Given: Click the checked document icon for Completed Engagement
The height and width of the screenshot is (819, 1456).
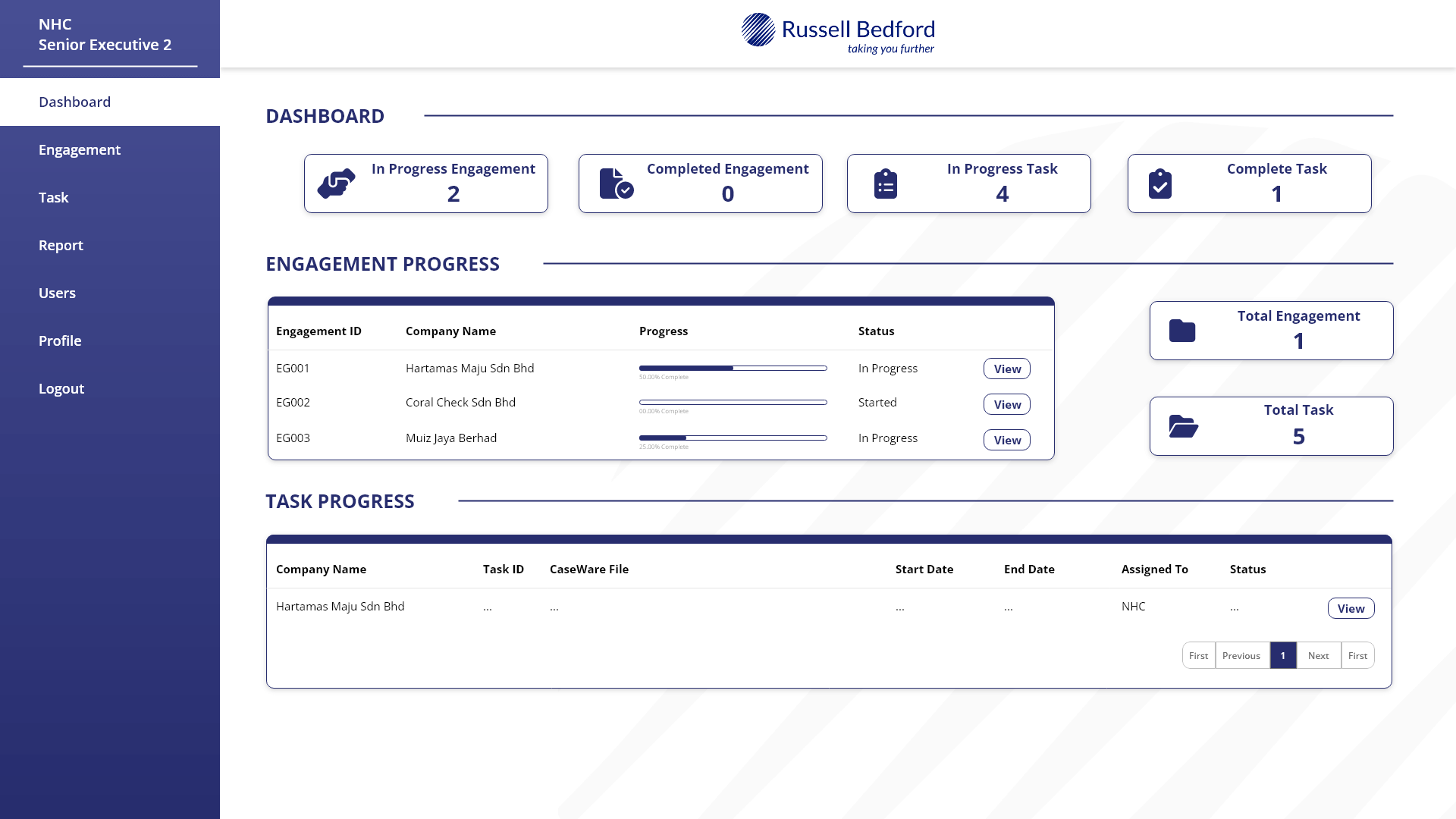Looking at the screenshot, I should [614, 183].
